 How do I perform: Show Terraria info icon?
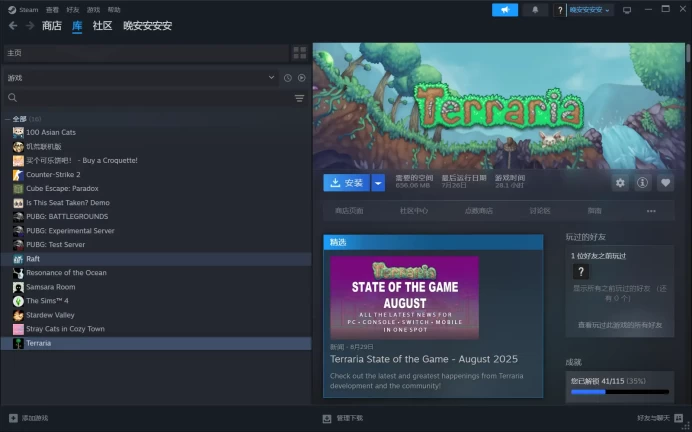point(643,183)
